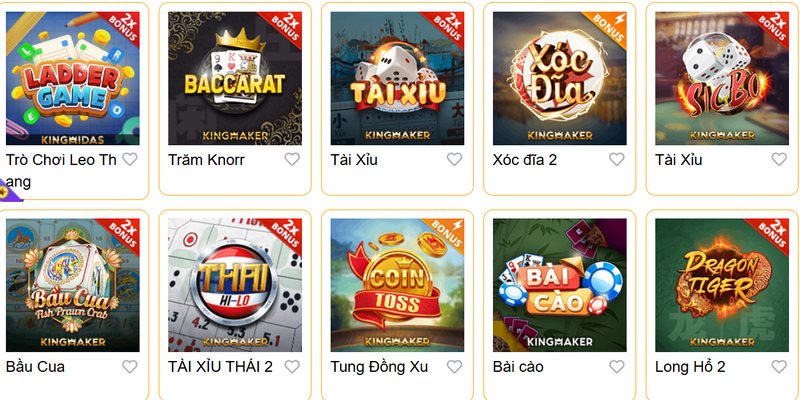Open the Coin Toss game image

pos(397,285)
